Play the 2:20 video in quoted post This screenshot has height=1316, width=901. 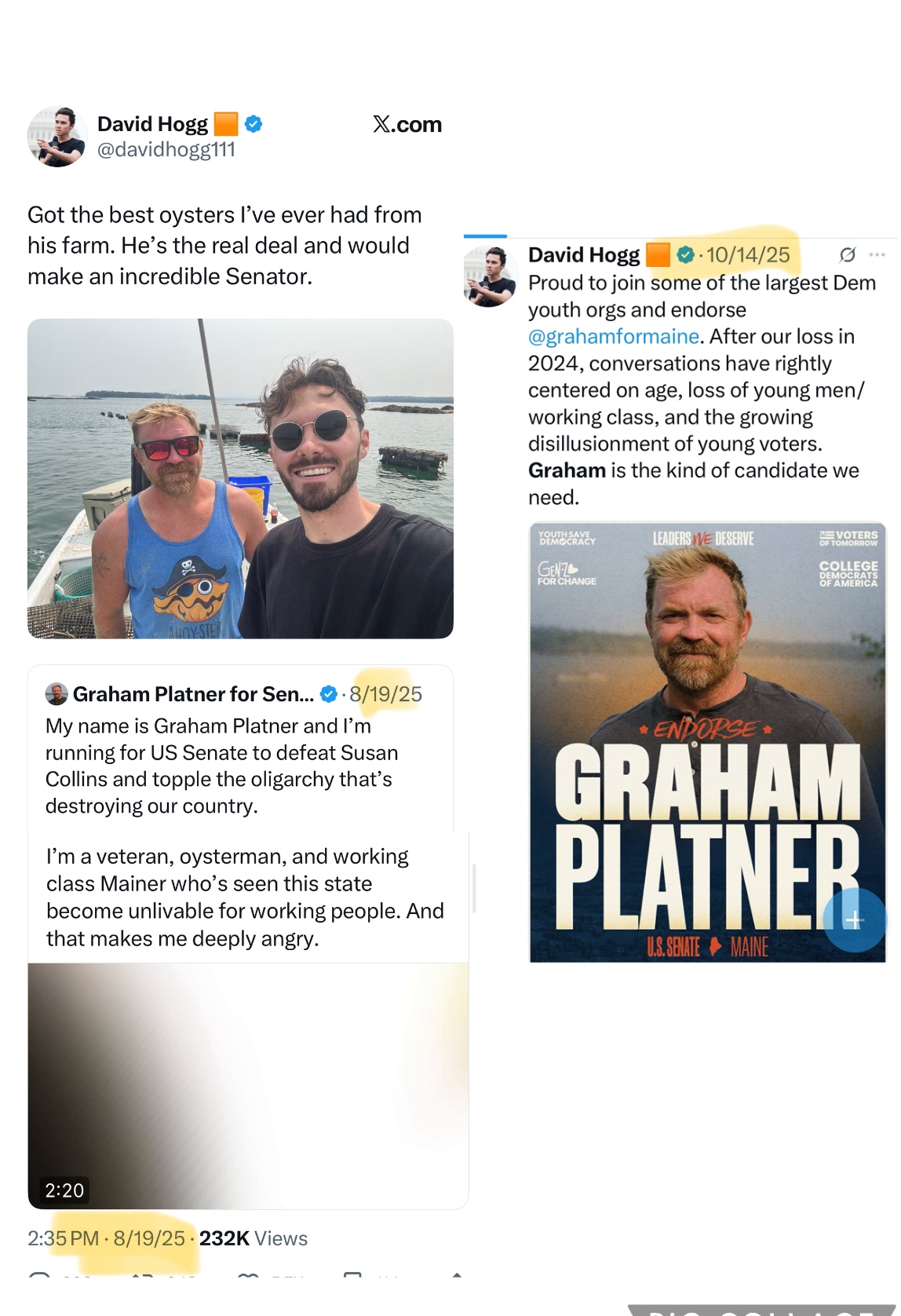(248, 1086)
